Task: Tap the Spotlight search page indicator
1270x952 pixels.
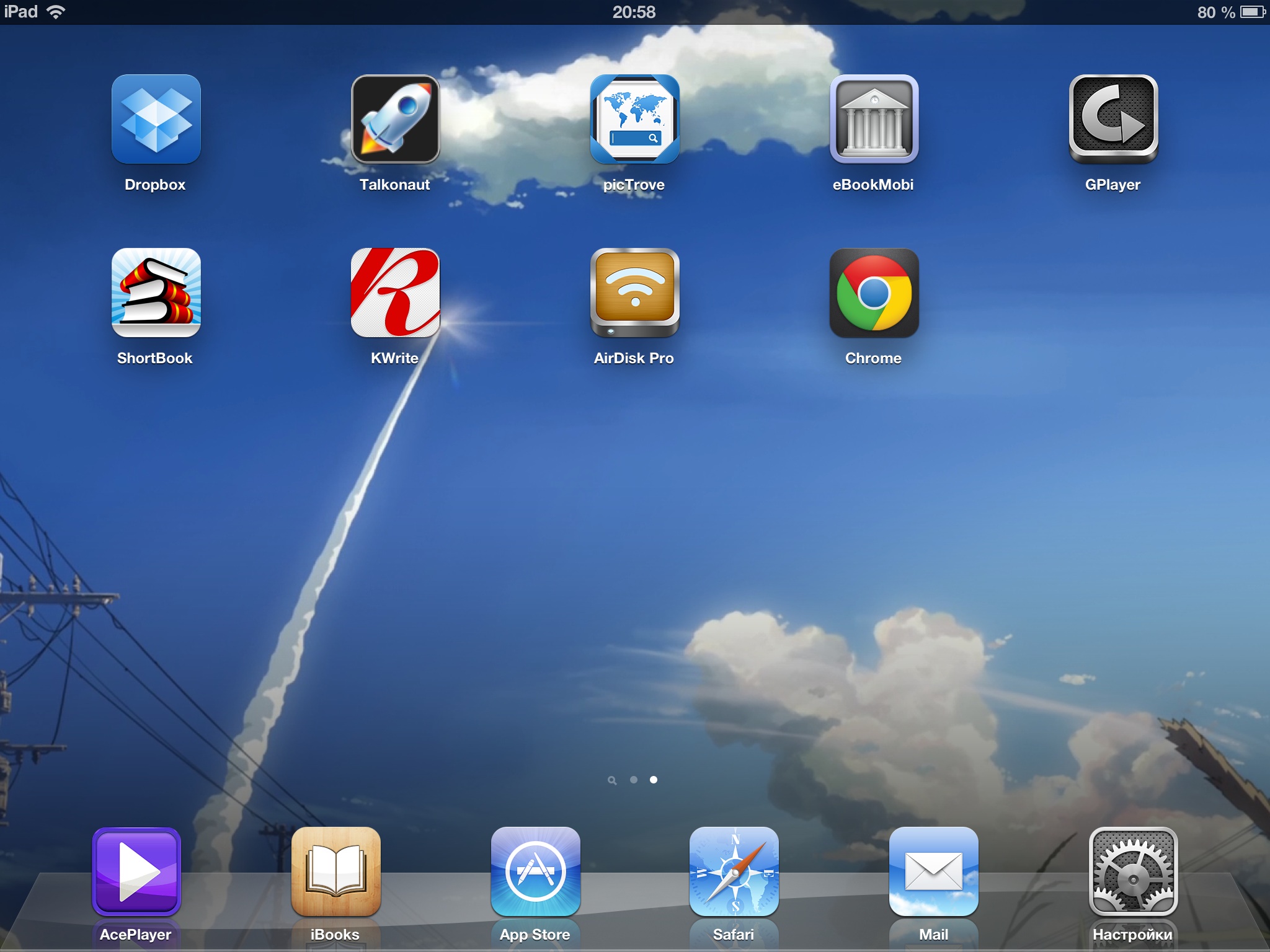Action: (x=612, y=780)
